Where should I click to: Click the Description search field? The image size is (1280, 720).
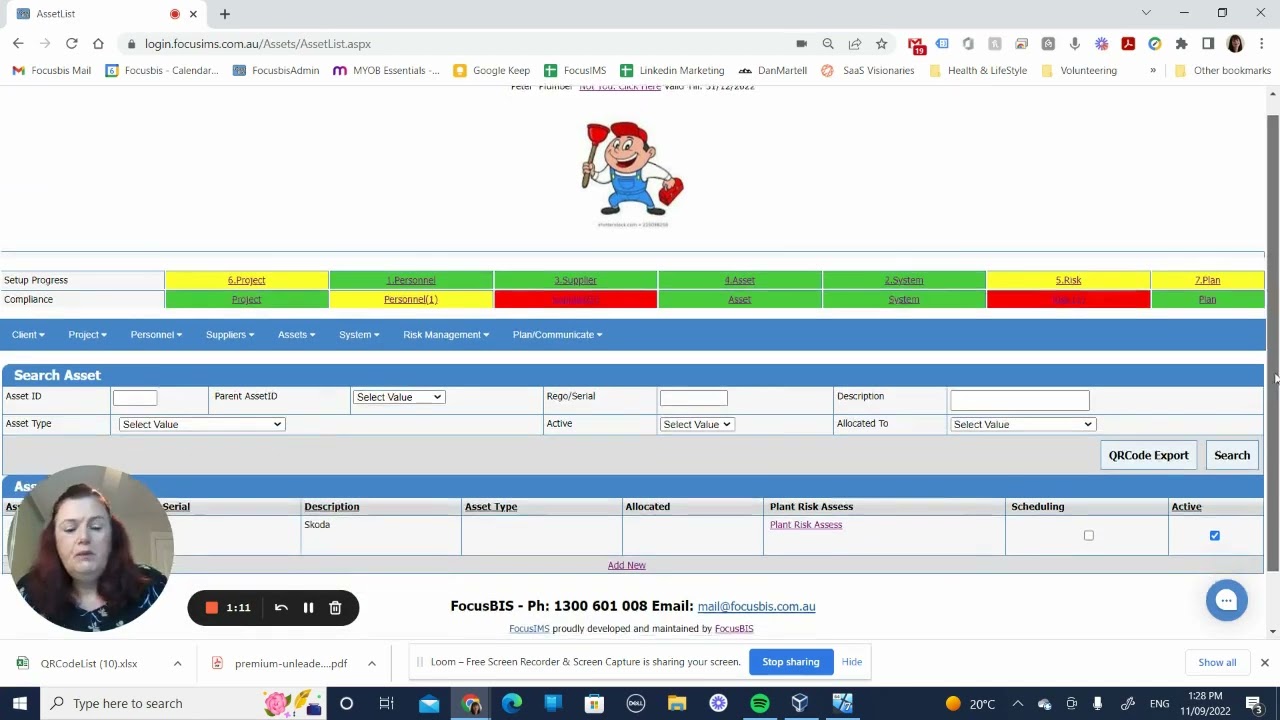point(1019,400)
